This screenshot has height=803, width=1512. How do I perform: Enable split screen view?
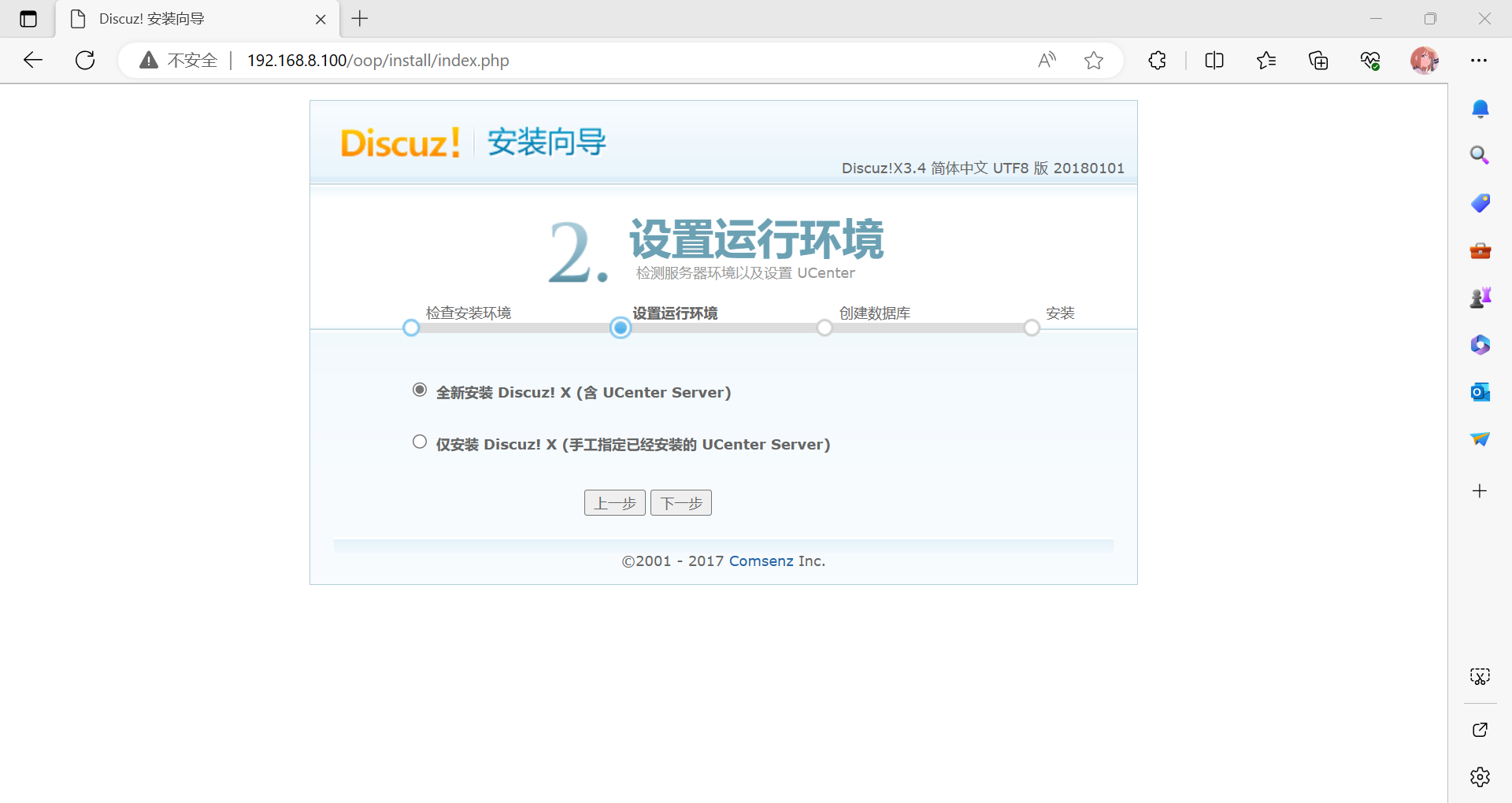pos(1214,61)
